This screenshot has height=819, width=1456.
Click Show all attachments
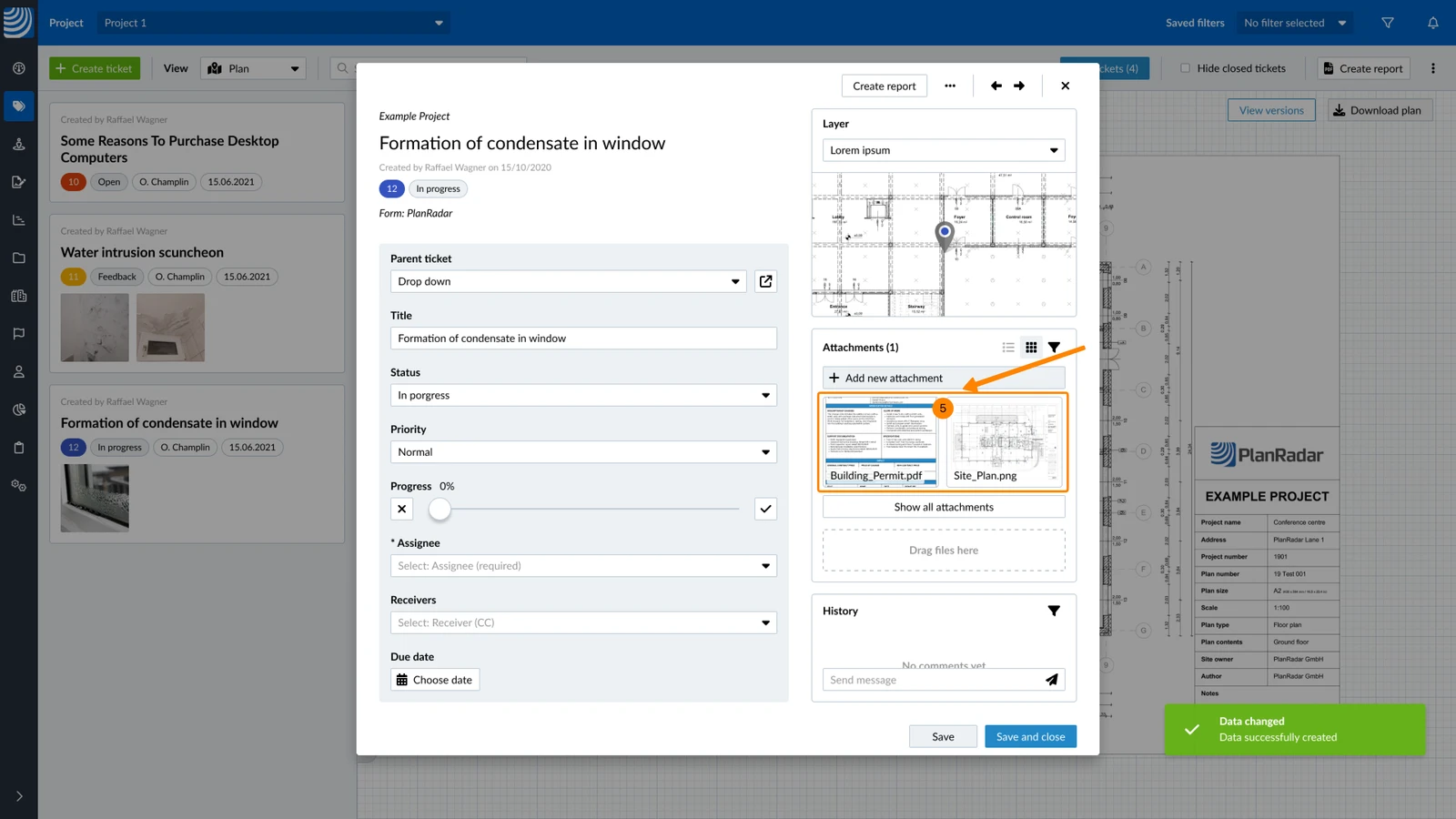coord(944,507)
